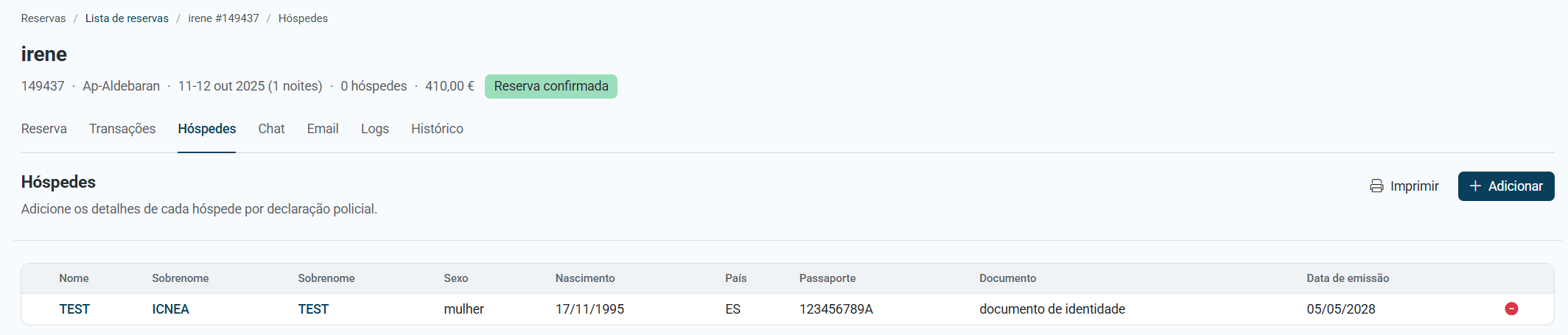1568x335 pixels.
Task: Navigate to Lista de reservas breadcrumb
Action: click(x=127, y=18)
